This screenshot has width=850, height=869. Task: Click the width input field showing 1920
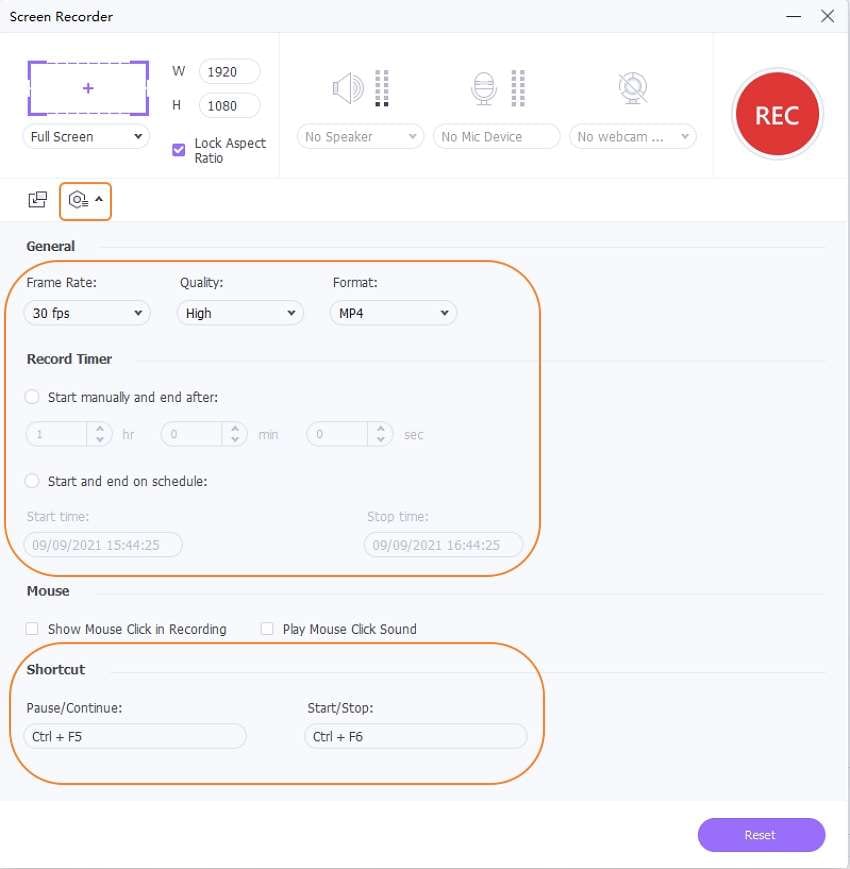point(229,72)
